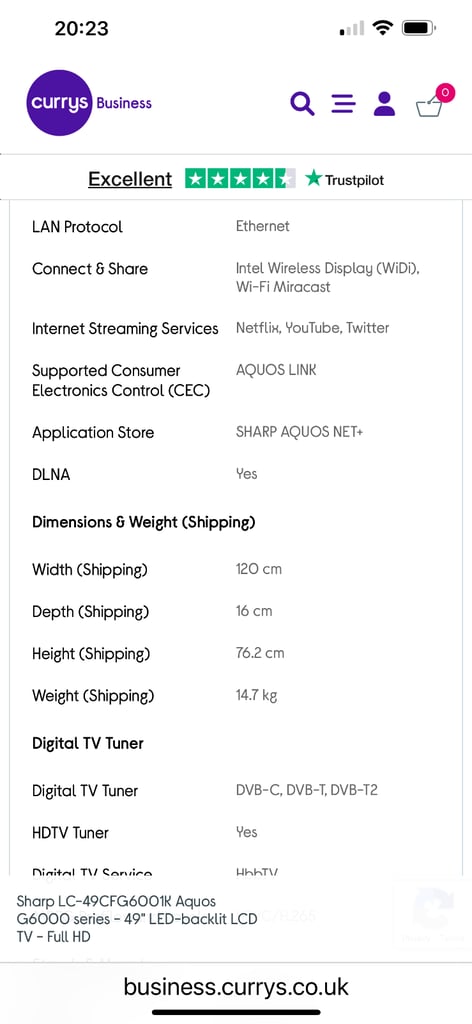
Task: Open the Excellent rating link
Action: coord(130,179)
